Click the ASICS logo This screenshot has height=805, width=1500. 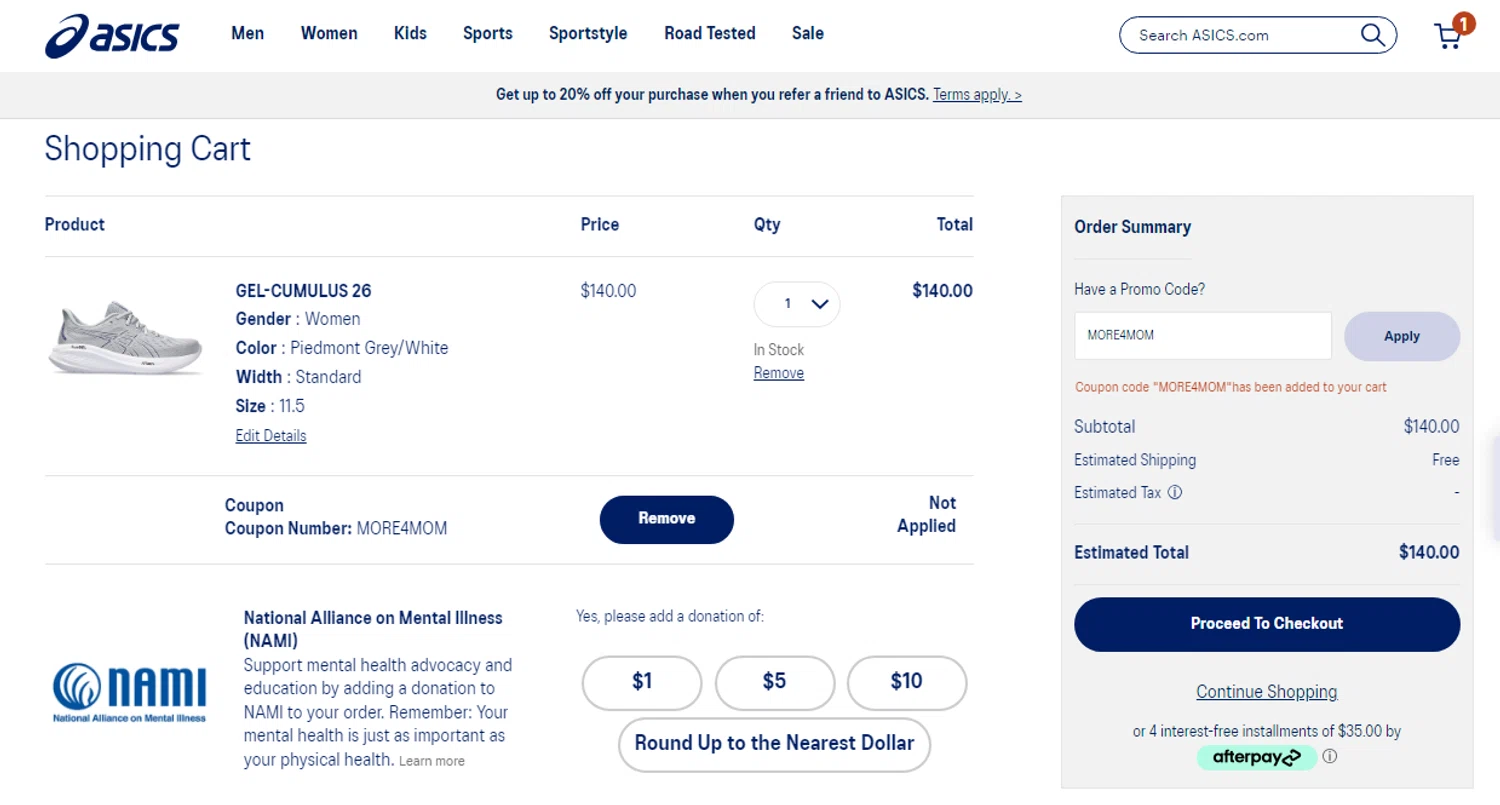112,36
